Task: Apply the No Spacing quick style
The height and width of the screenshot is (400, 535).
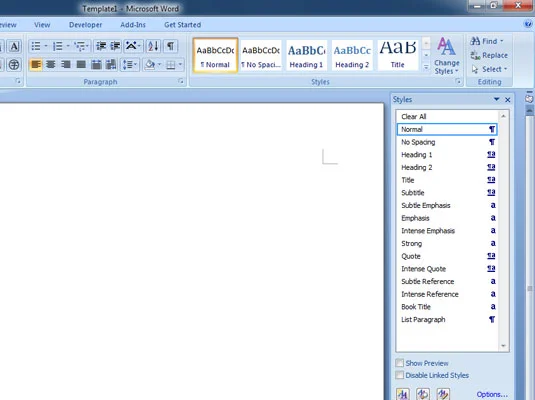Action: tap(261, 56)
